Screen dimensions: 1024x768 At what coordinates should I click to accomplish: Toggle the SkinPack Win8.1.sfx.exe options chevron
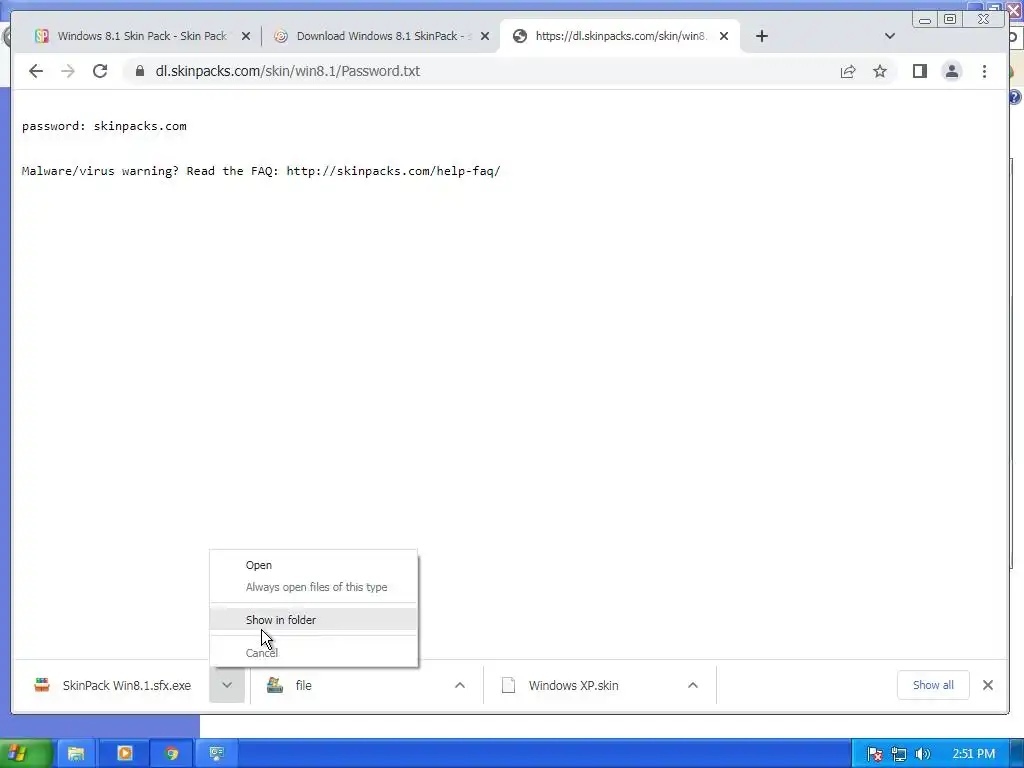click(x=227, y=685)
